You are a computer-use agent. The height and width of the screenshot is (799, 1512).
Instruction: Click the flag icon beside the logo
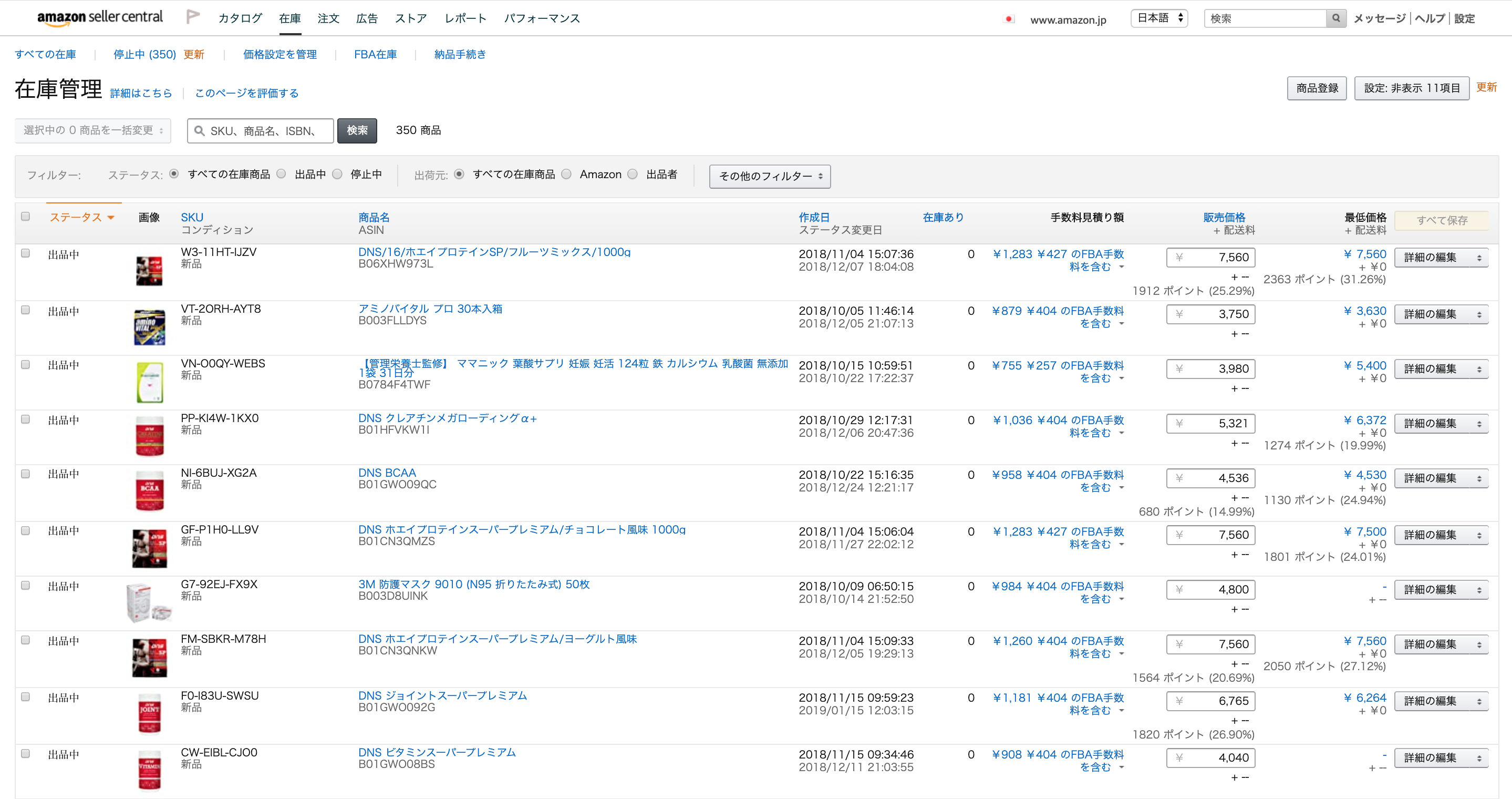click(x=193, y=16)
